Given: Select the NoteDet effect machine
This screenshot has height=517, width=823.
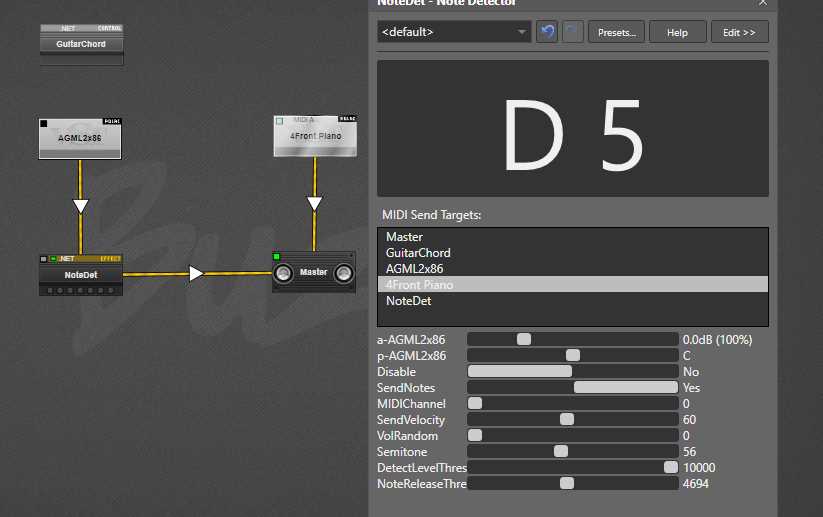Looking at the screenshot, I should coord(80,274).
